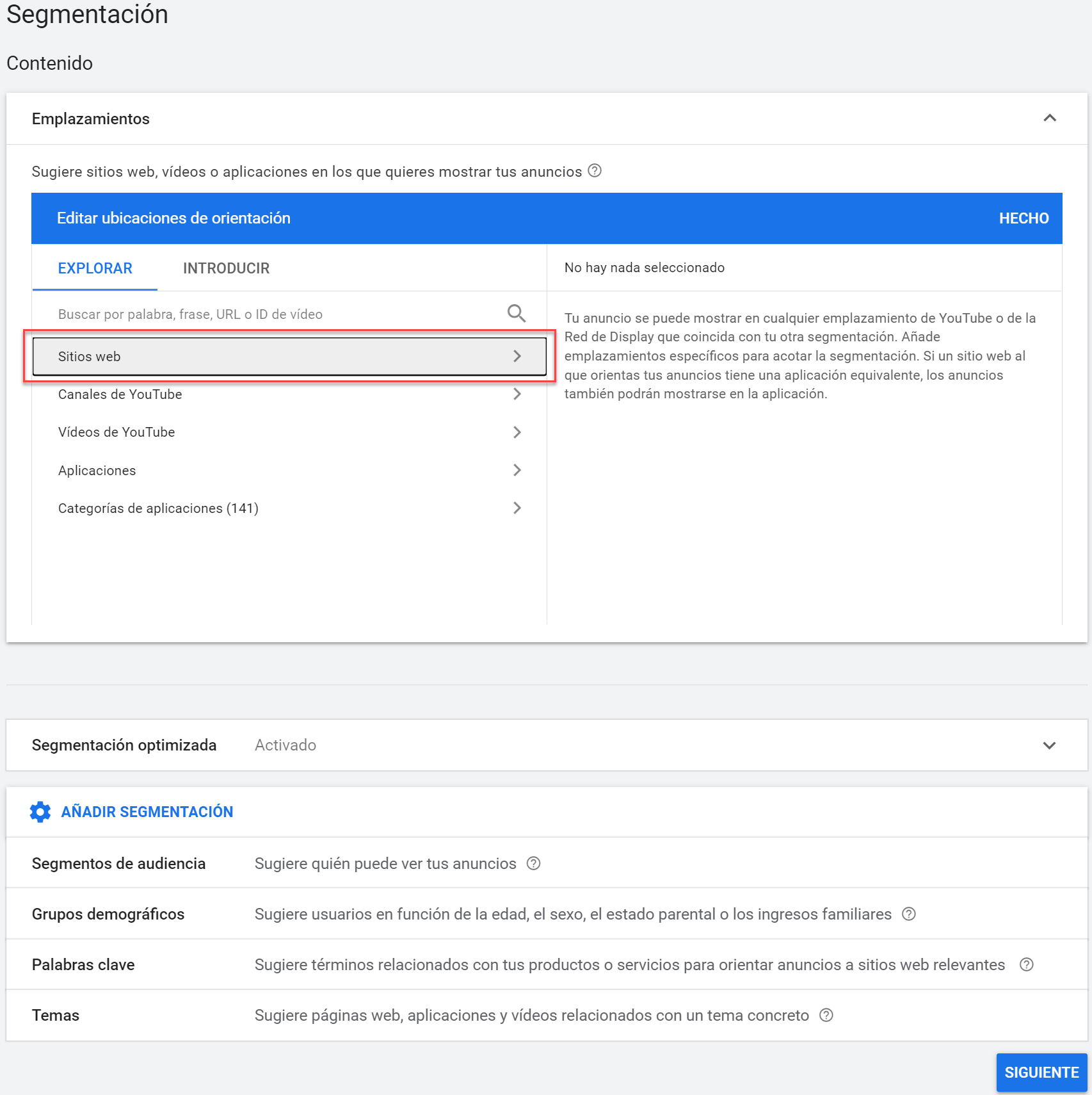The image size is (1092, 1095).
Task: Select the Explorar tab
Action: 95,268
